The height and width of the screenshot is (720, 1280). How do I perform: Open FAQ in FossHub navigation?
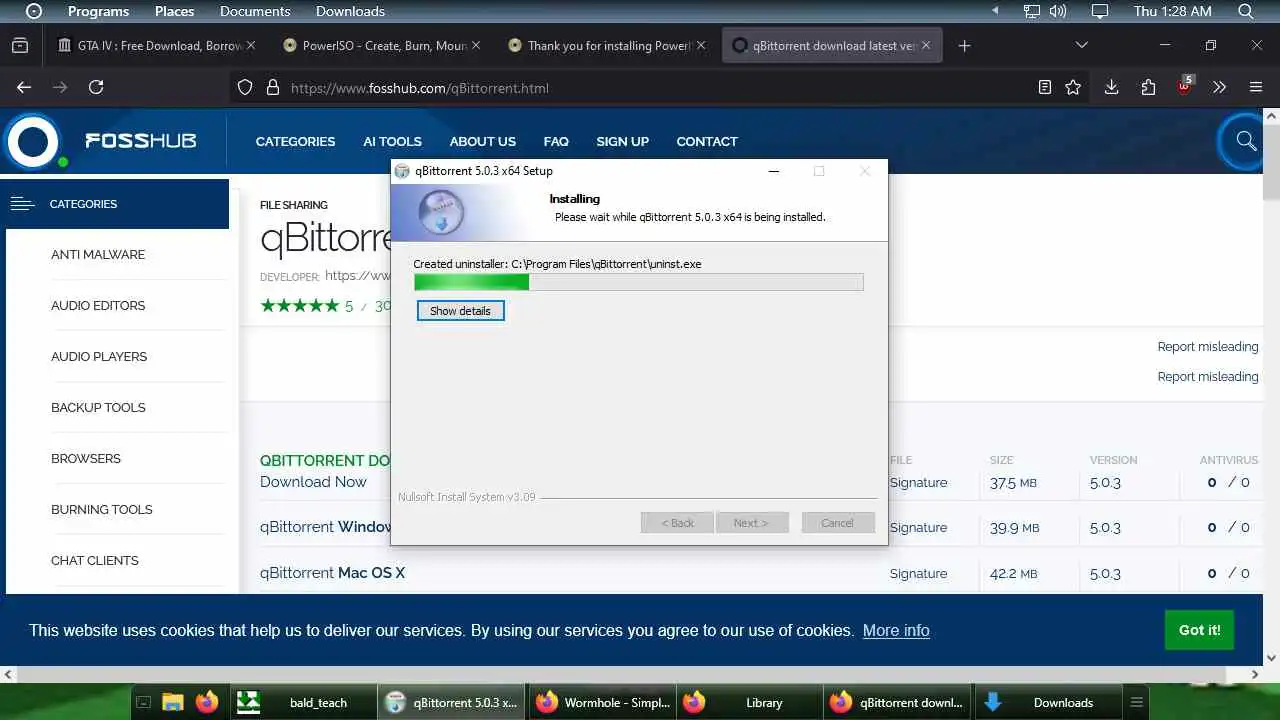[556, 141]
